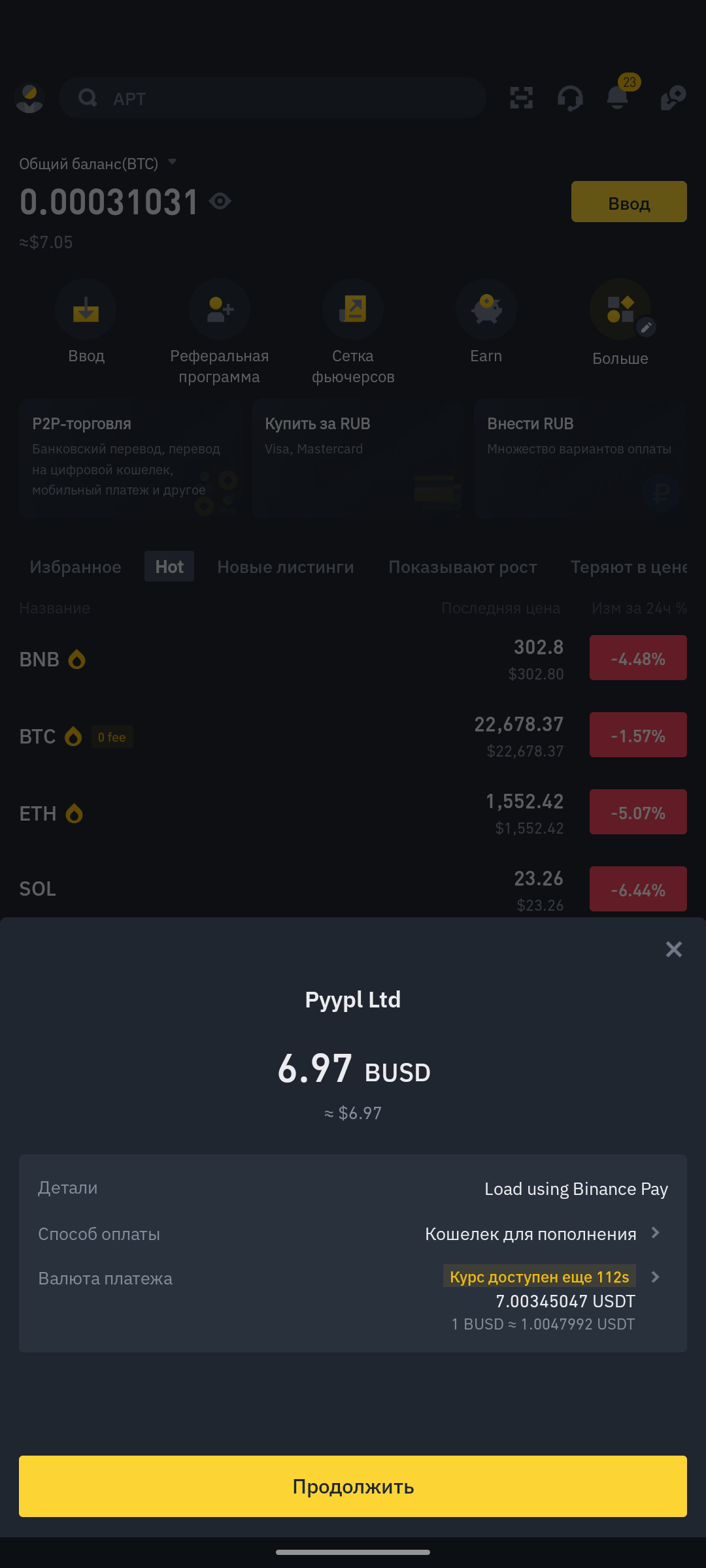Open the P2P-торговля card
Viewport: 706px width, 1568px height.
pyautogui.click(x=130, y=458)
